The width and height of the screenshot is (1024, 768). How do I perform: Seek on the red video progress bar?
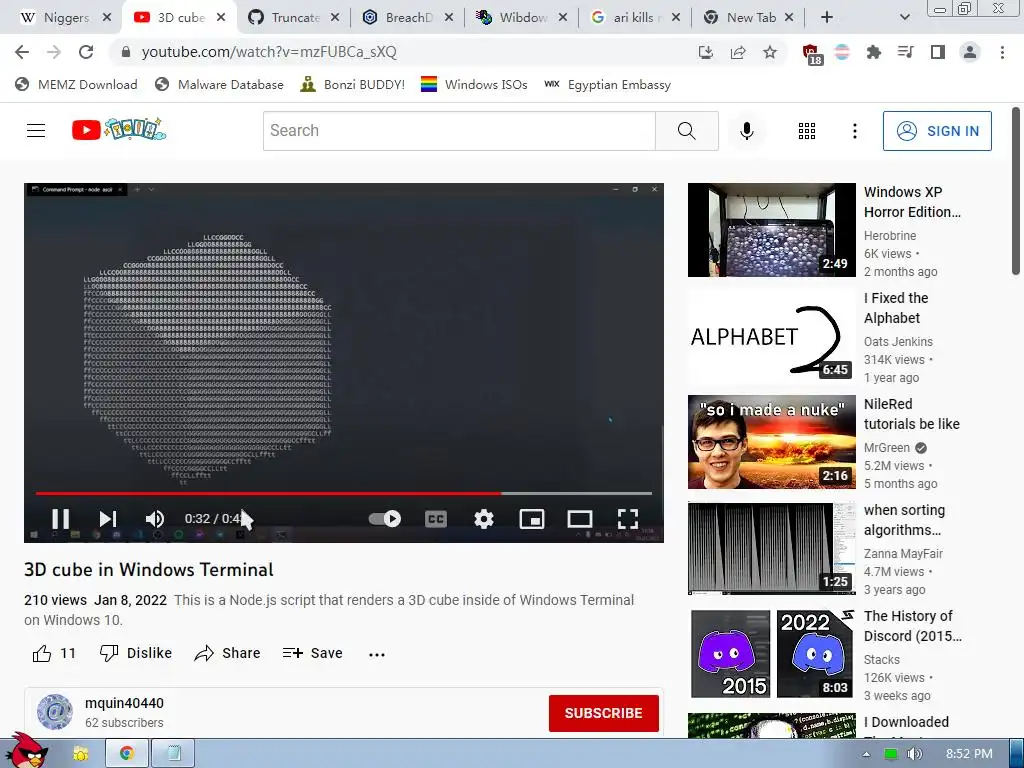pyautogui.click(x=344, y=493)
